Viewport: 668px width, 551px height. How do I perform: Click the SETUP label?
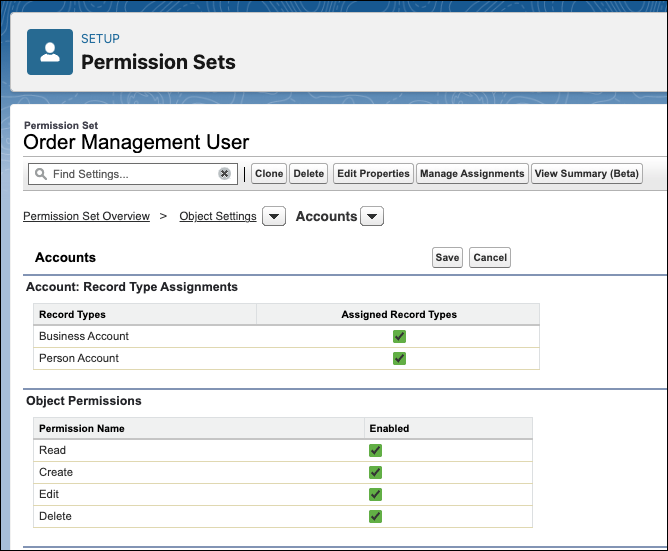coord(101,39)
